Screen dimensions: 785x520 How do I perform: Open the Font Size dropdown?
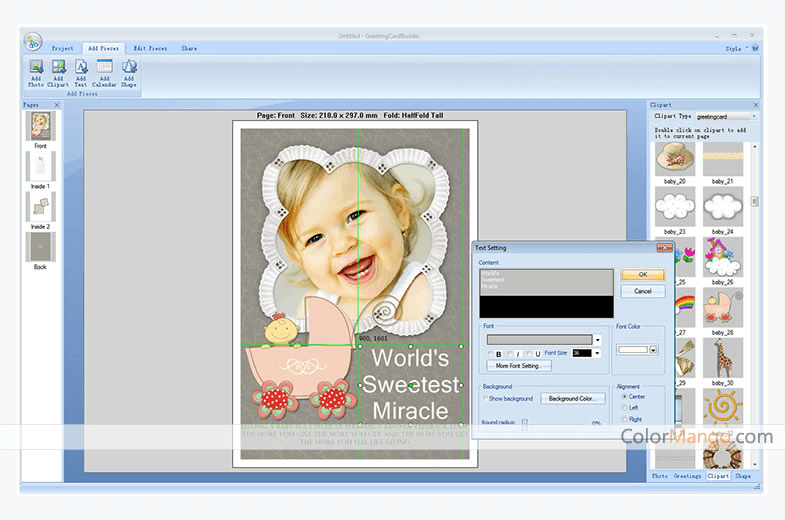[597, 353]
